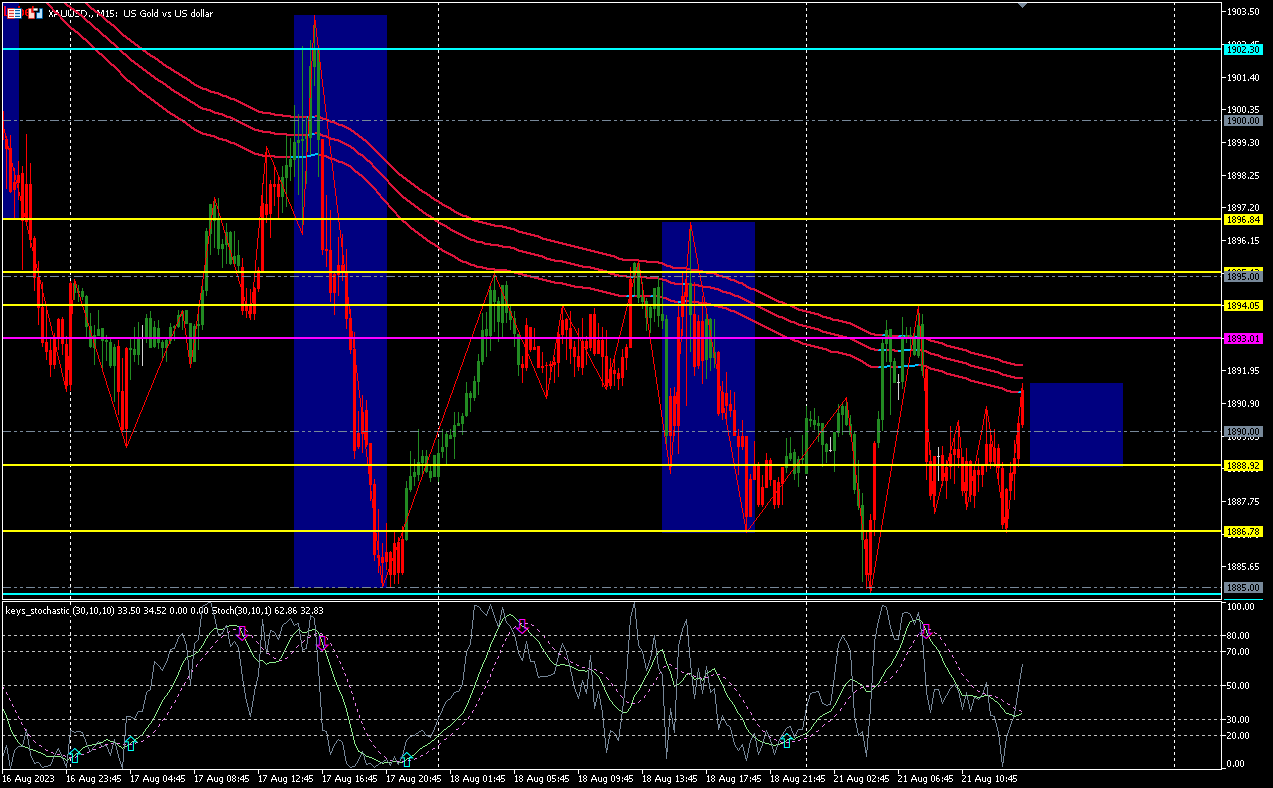This screenshot has width=1273, height=788.
Task: Click the leftmost cyan up arrow signal
Action: click(x=74, y=756)
